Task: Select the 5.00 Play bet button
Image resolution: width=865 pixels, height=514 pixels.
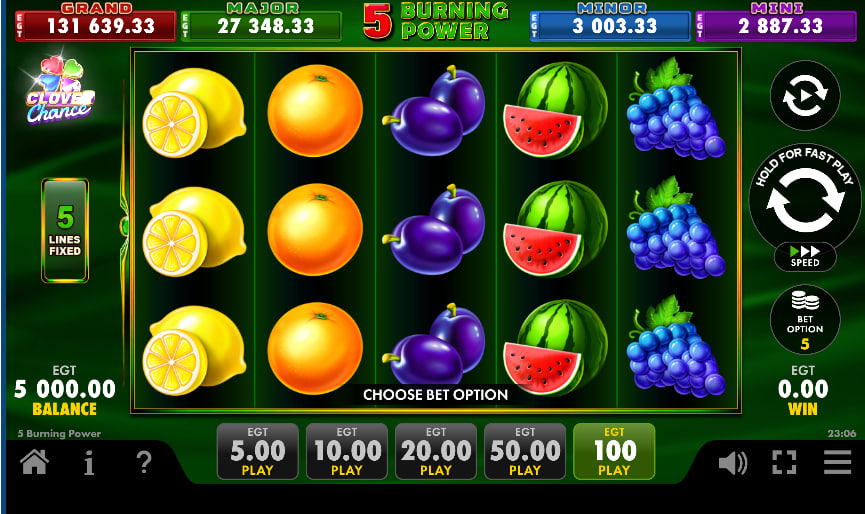Action: click(258, 452)
